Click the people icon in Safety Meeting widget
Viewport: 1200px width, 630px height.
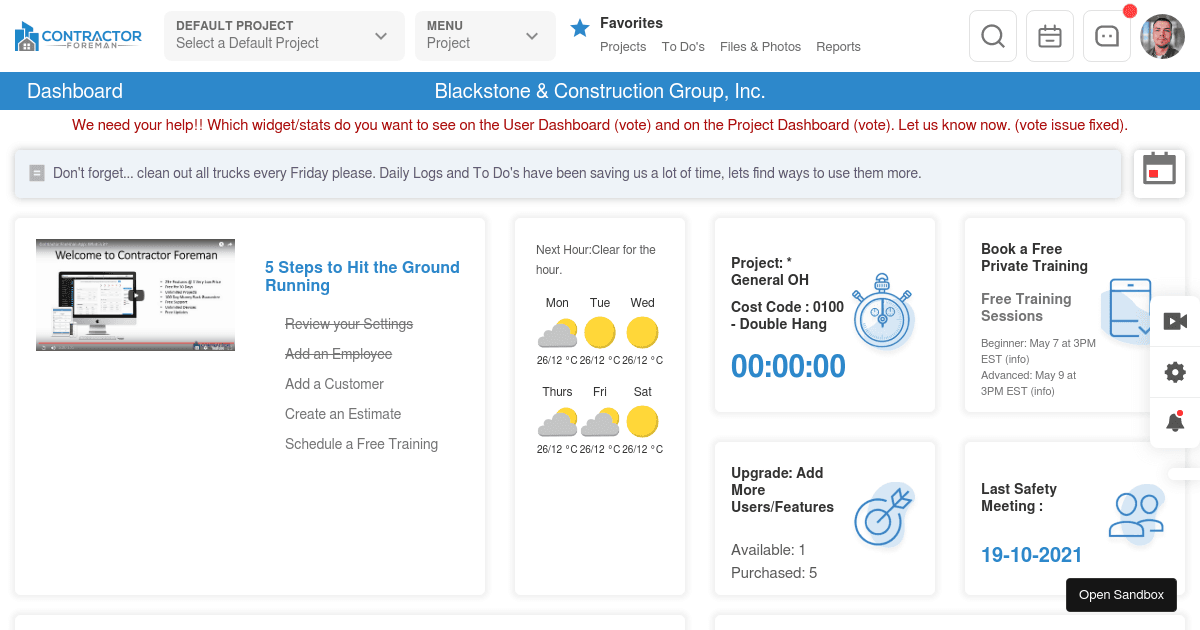point(1136,513)
